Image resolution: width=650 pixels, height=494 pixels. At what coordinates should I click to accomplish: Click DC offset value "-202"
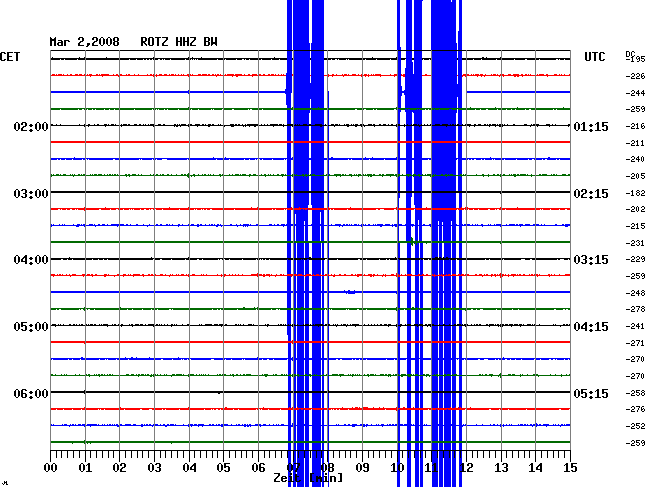pyautogui.click(x=635, y=209)
